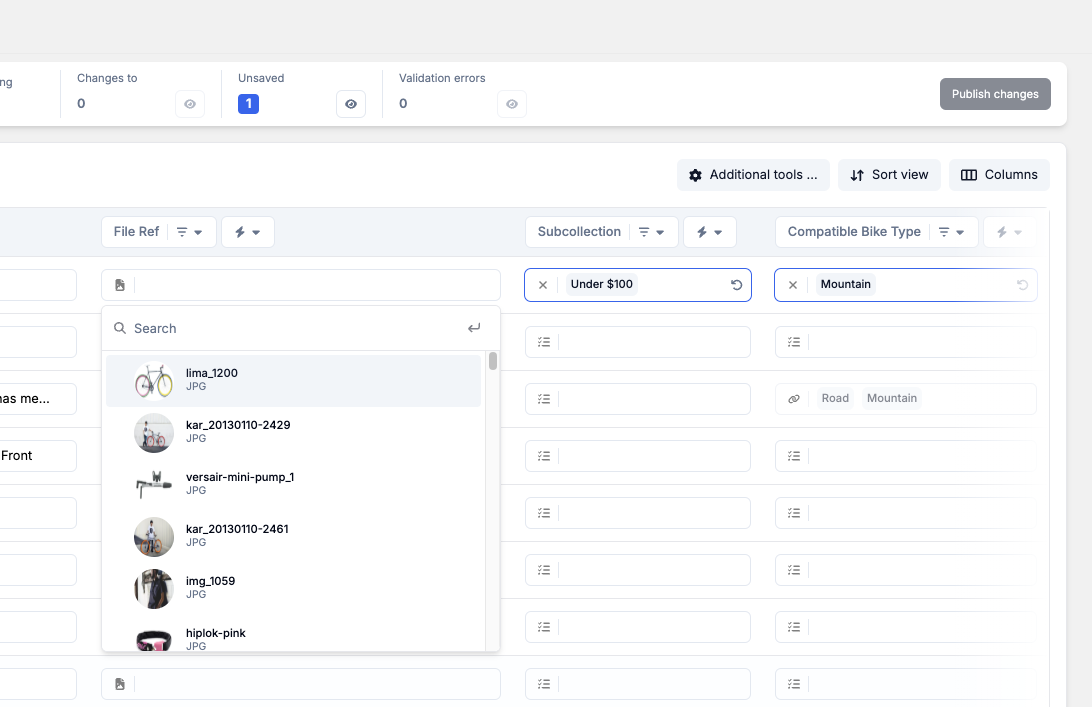The image size is (1092, 707).
Task: Click the X icon in Under $100 field
Action: pyautogui.click(x=543, y=285)
